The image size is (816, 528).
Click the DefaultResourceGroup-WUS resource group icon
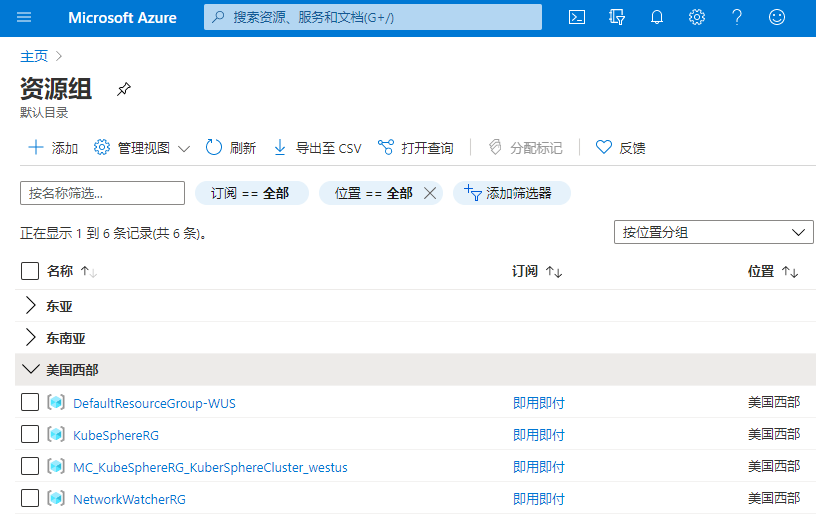point(56,402)
